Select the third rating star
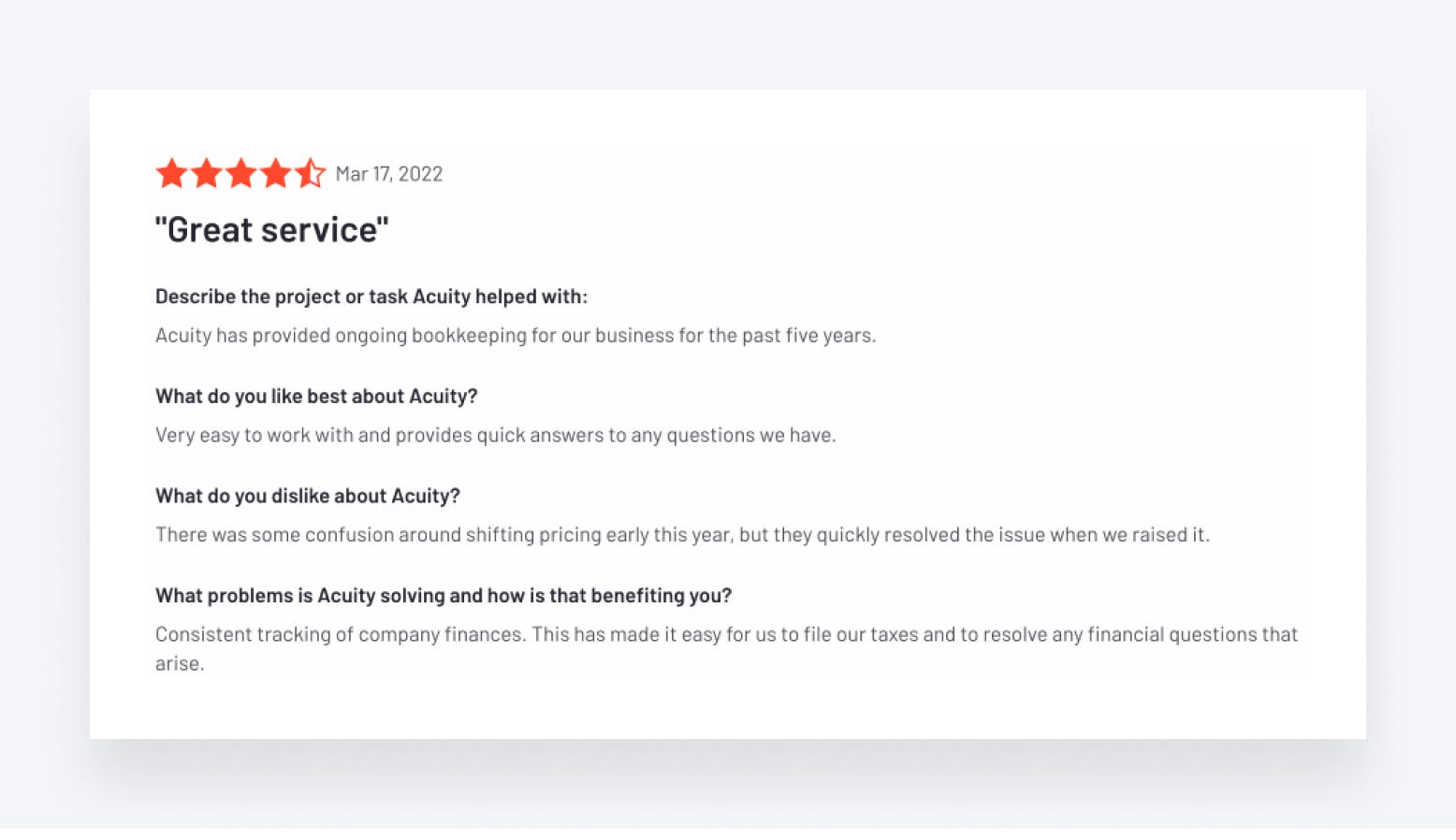The width and height of the screenshot is (1456, 840). [240, 174]
